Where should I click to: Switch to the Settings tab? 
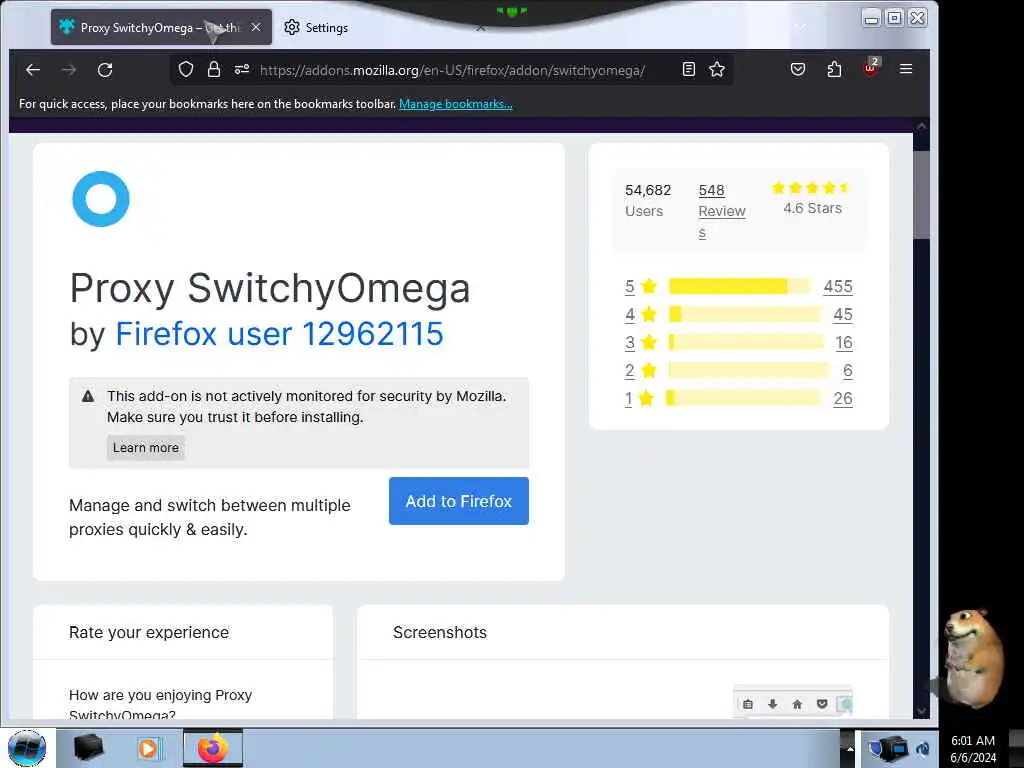point(317,27)
